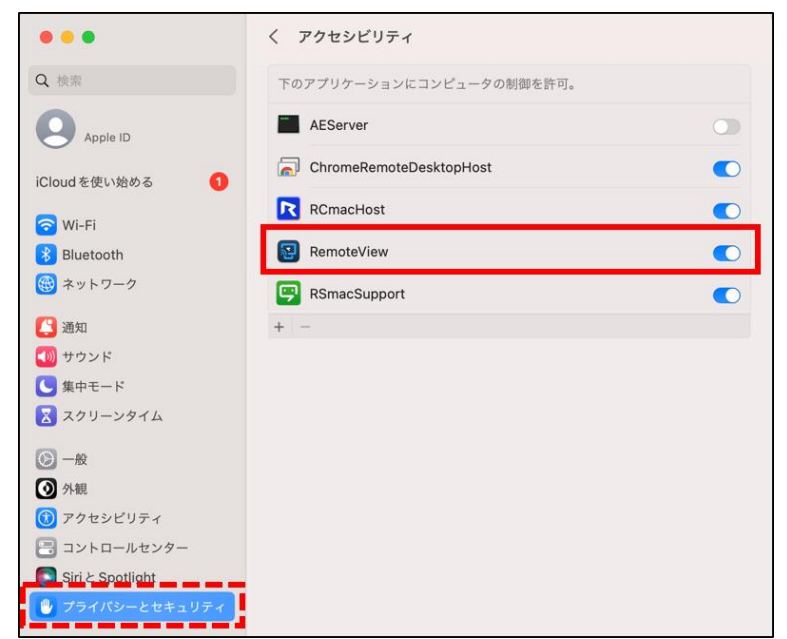Click the 集中モード sidebar label

93,386
